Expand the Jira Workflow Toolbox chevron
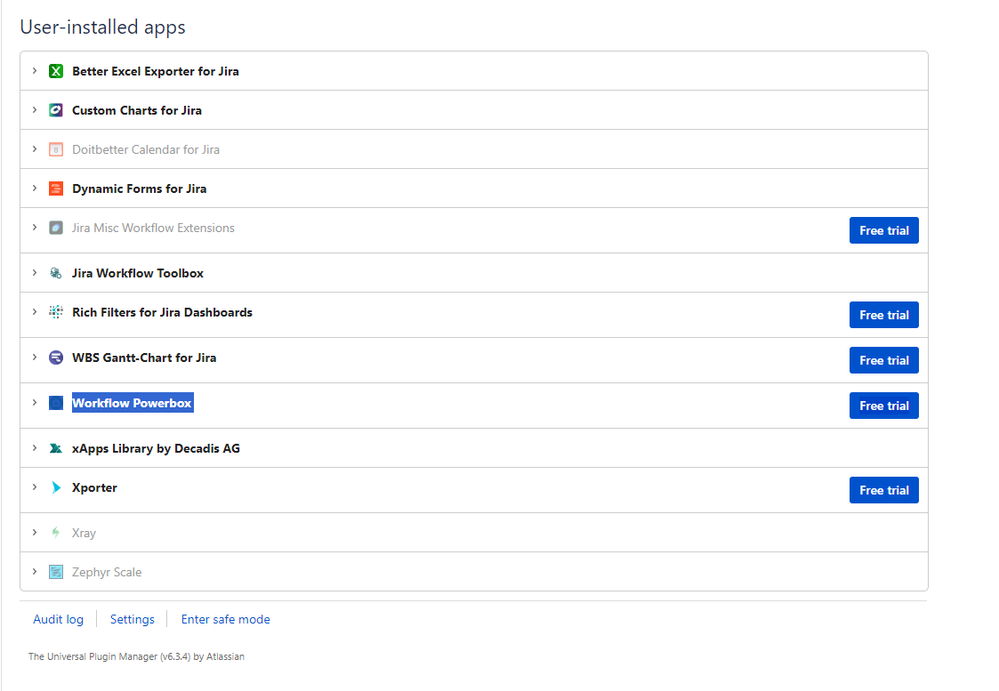Viewport: 999px width, 691px height. tap(34, 273)
